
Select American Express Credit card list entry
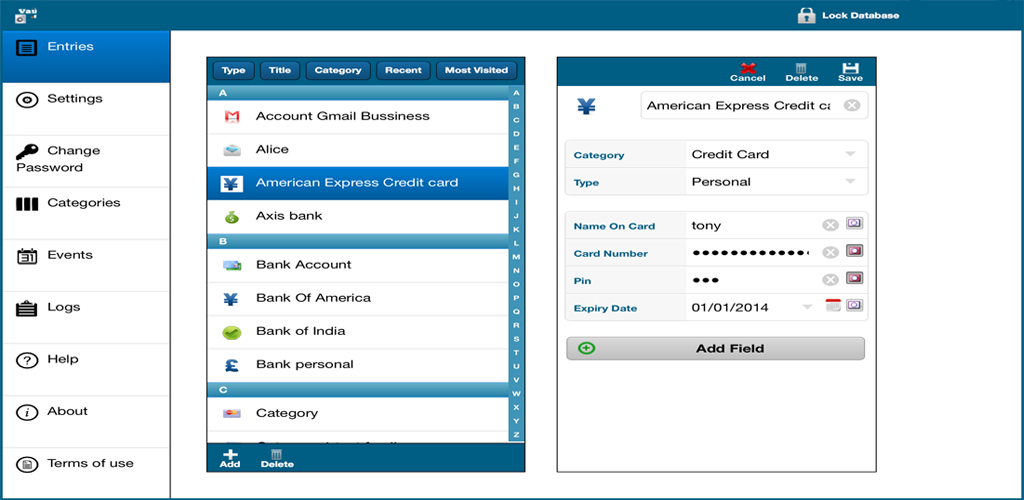point(358,183)
